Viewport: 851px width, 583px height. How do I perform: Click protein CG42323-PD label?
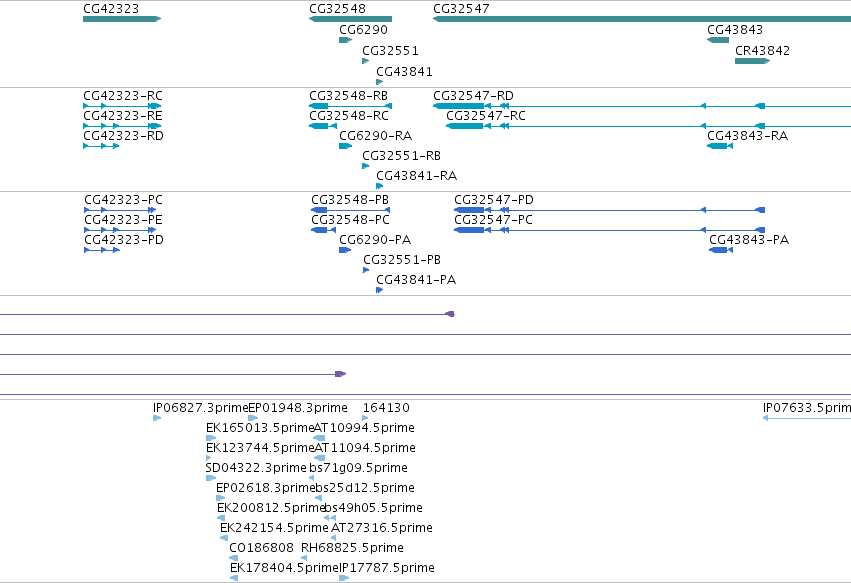[124, 240]
